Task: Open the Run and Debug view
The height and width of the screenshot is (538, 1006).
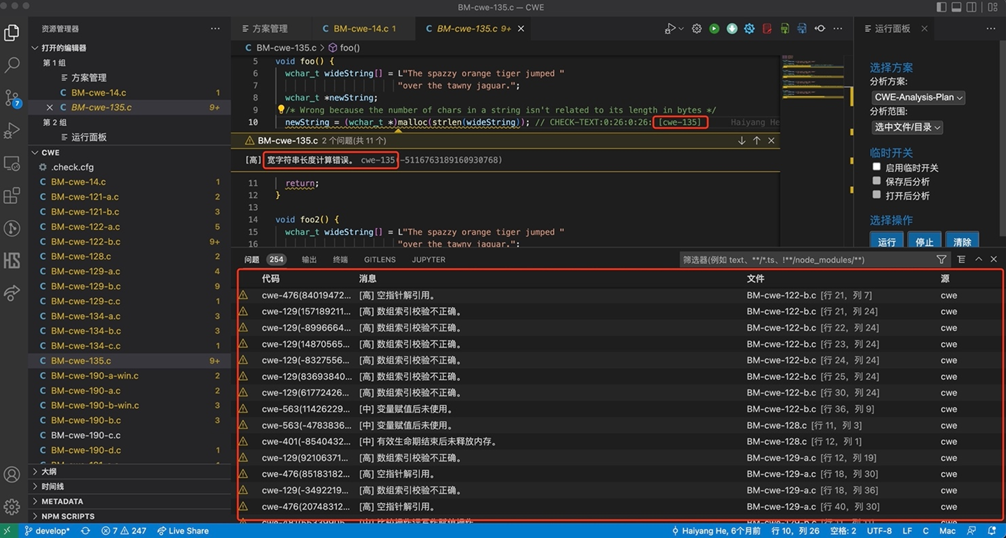Action: click(12, 130)
